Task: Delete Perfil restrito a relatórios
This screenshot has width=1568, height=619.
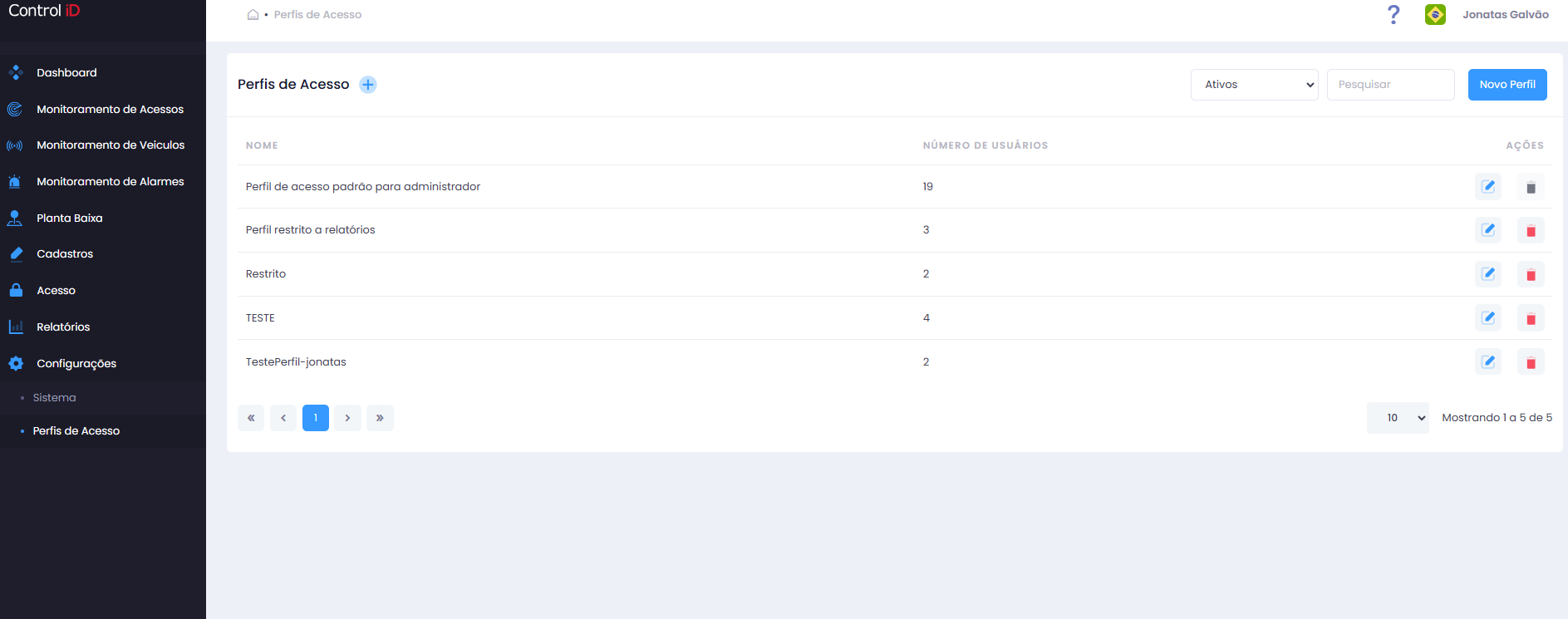Action: (x=1530, y=230)
